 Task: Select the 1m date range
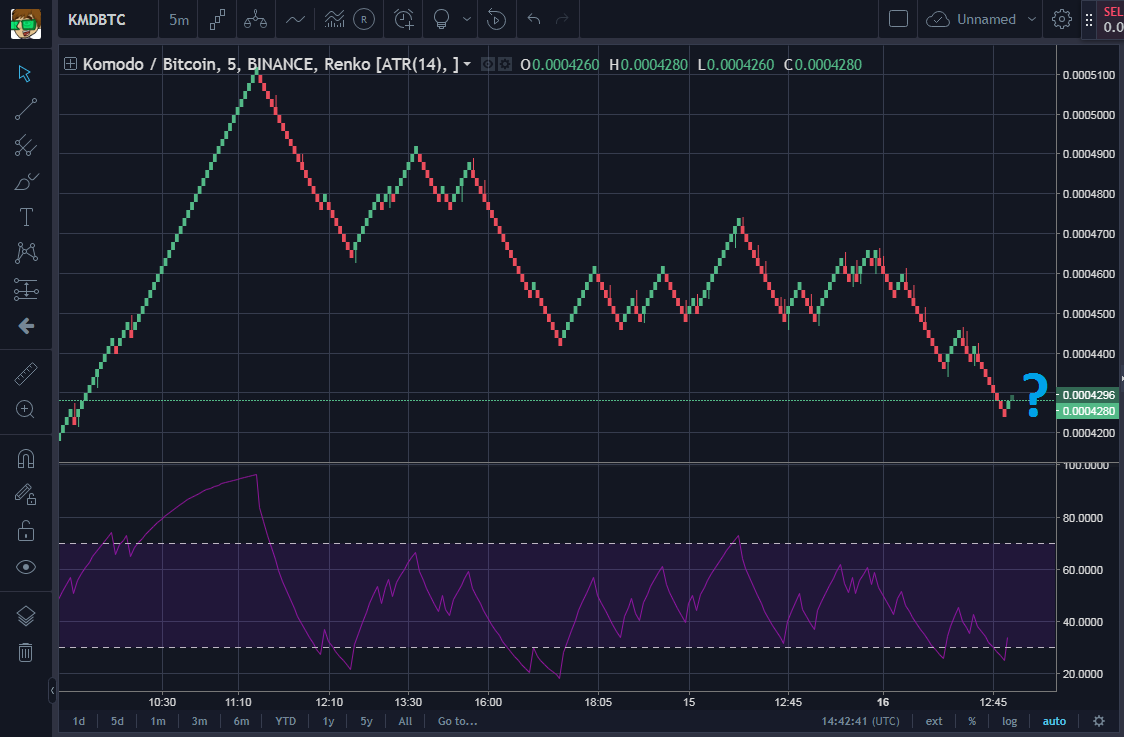coord(158,721)
